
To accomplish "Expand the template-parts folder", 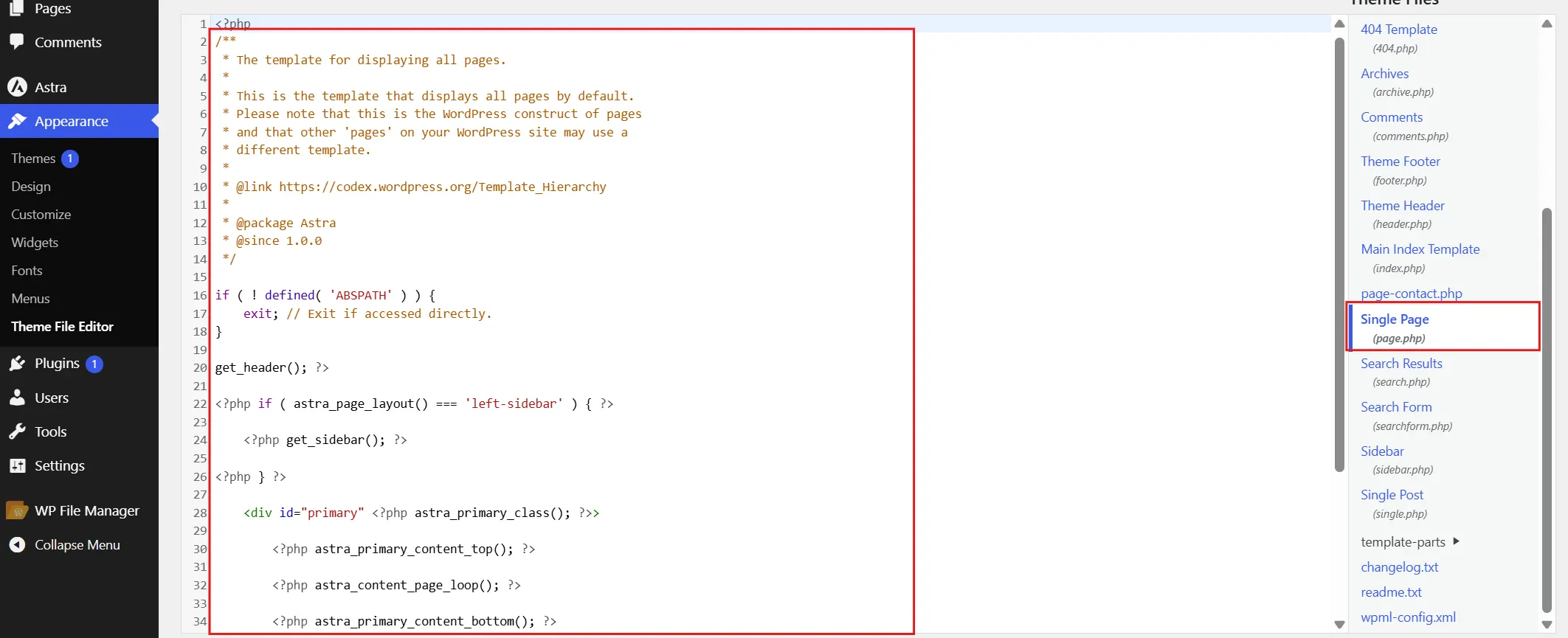I will pyautogui.click(x=1410, y=542).
